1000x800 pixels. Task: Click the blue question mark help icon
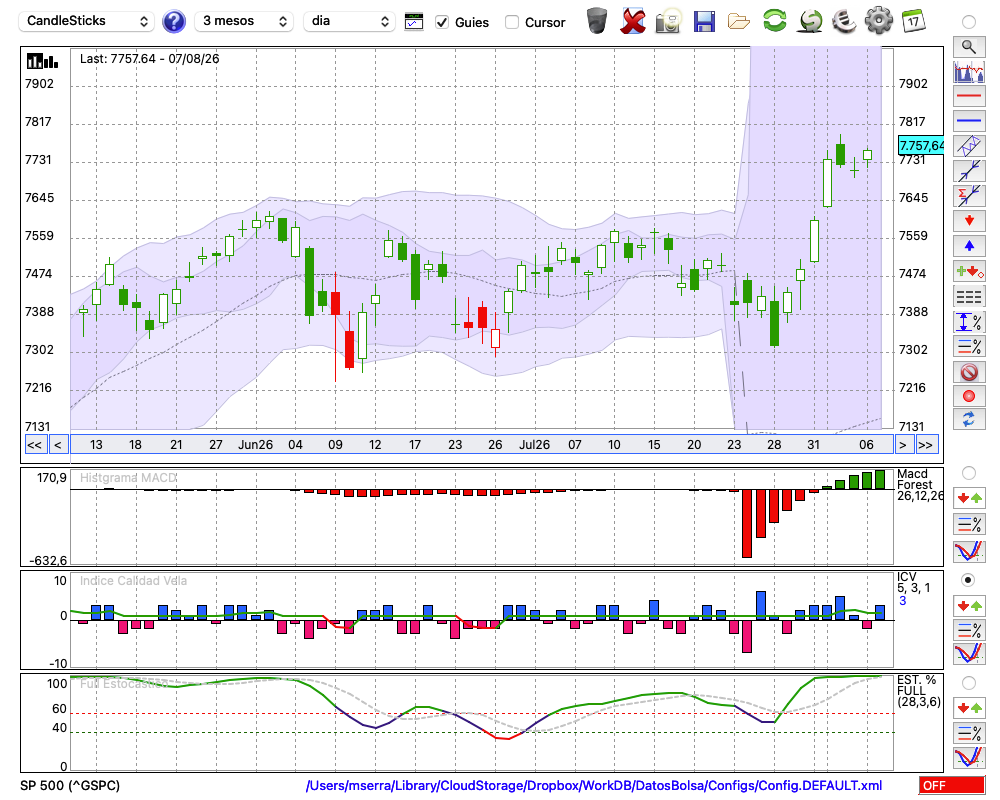coord(173,22)
